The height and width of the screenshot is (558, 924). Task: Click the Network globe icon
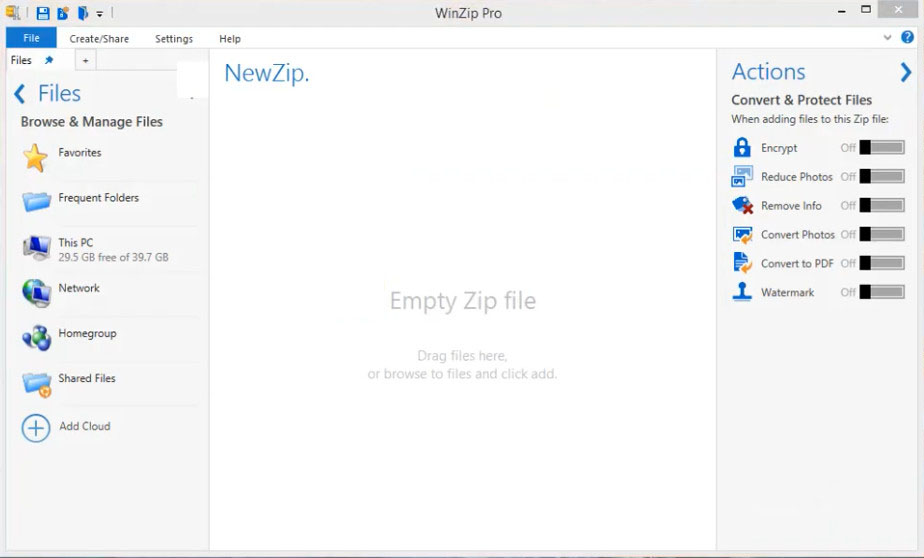37,293
